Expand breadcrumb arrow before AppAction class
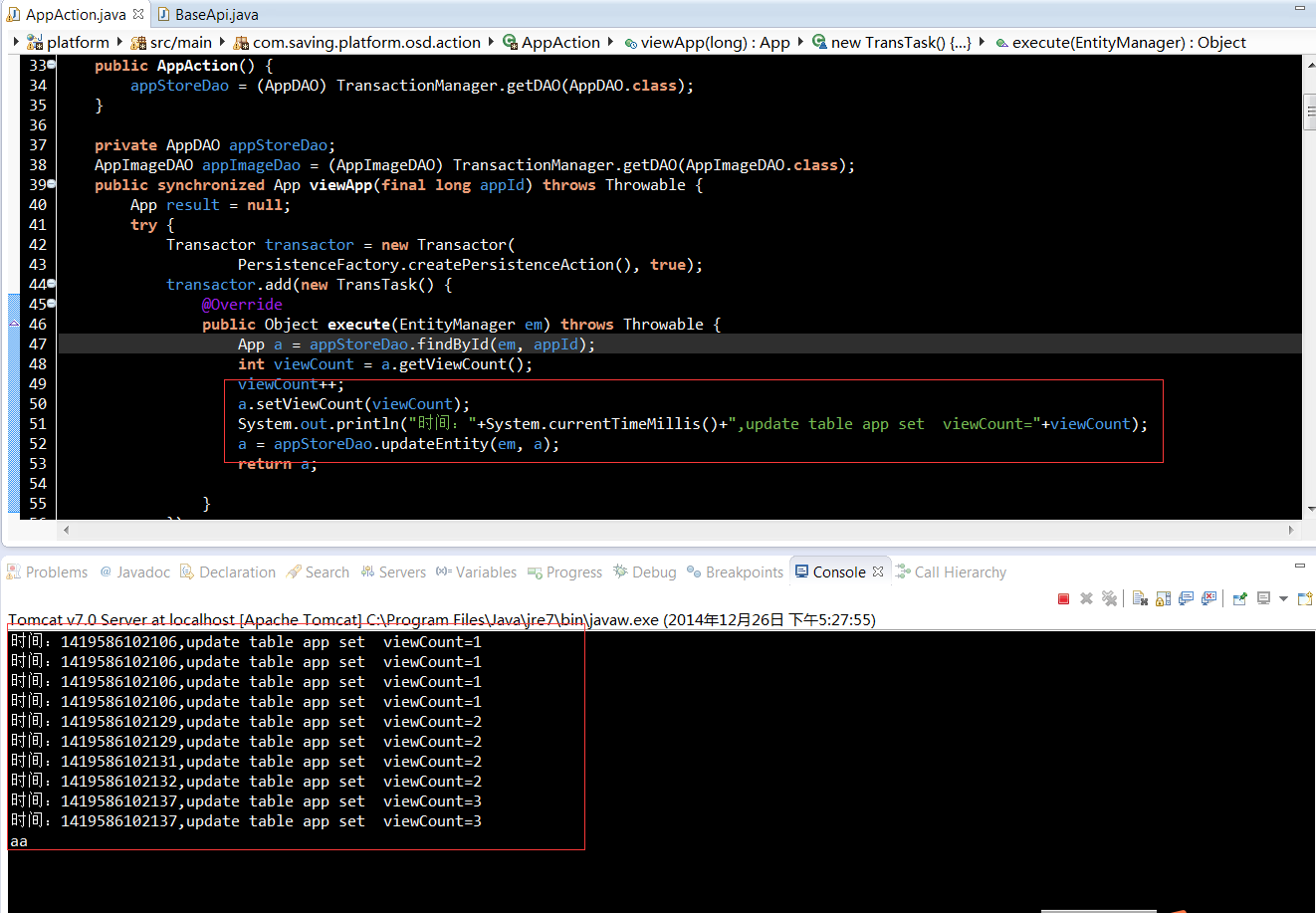1316x913 pixels. (492, 42)
